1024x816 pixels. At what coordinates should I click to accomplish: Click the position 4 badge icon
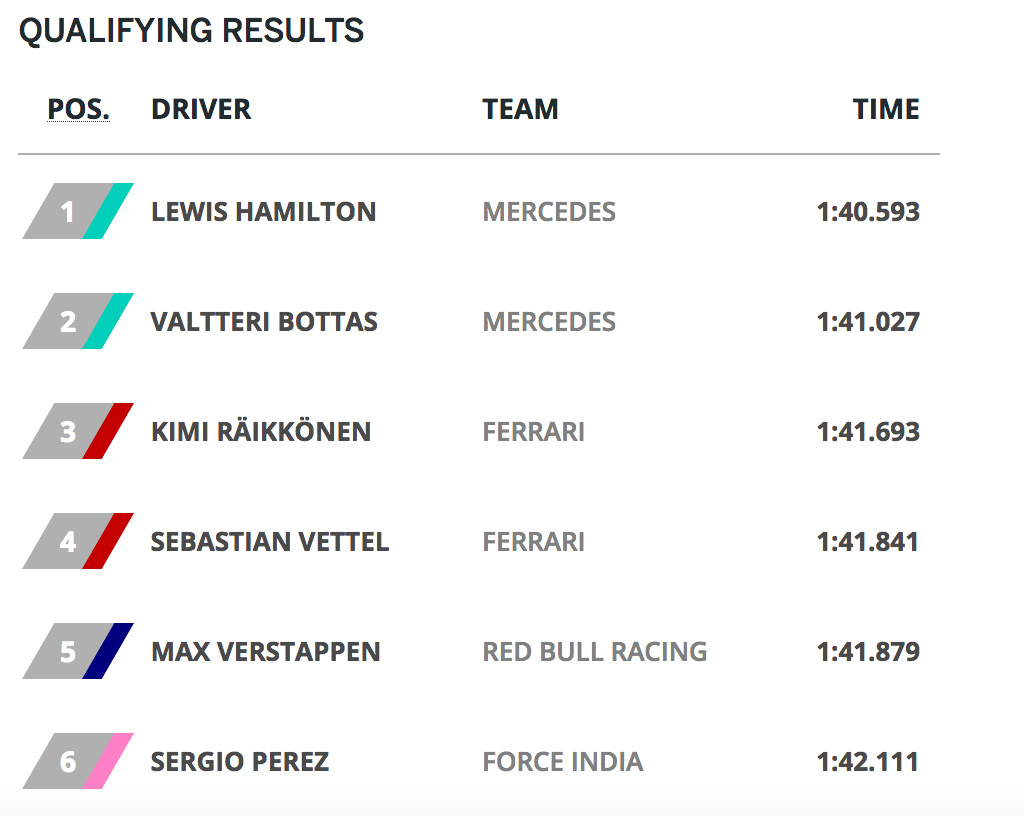point(77,541)
